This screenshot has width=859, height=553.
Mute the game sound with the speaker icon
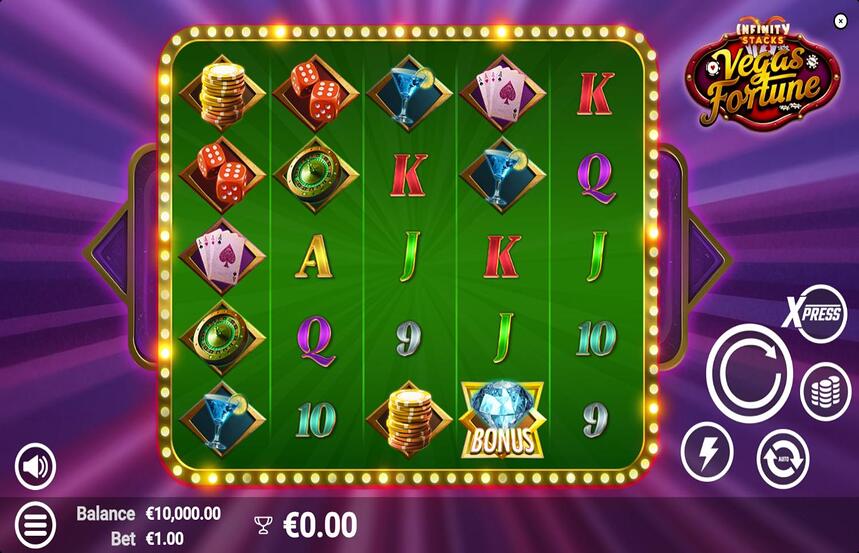(x=36, y=466)
